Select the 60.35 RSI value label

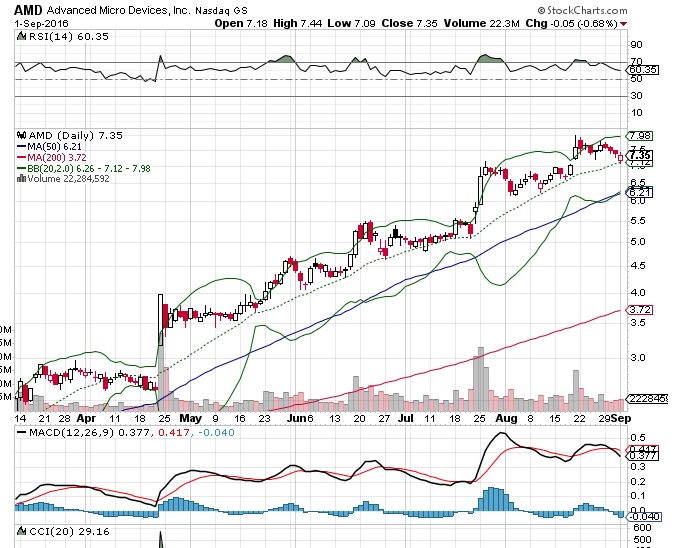[639, 70]
